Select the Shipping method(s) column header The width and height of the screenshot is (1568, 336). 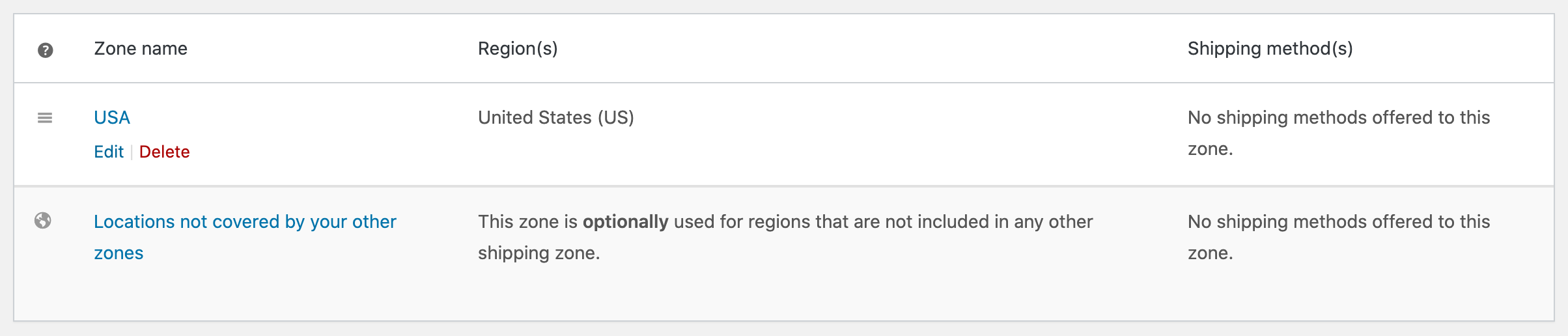[x=1270, y=49]
